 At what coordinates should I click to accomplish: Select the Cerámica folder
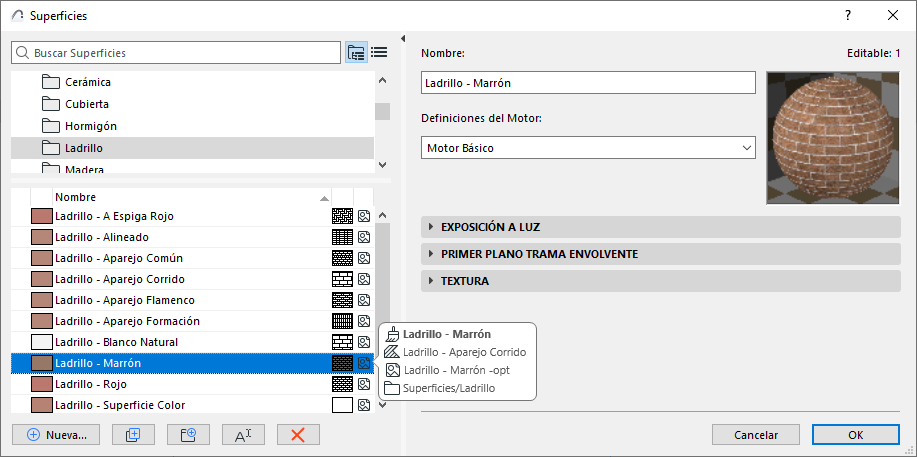(88, 82)
